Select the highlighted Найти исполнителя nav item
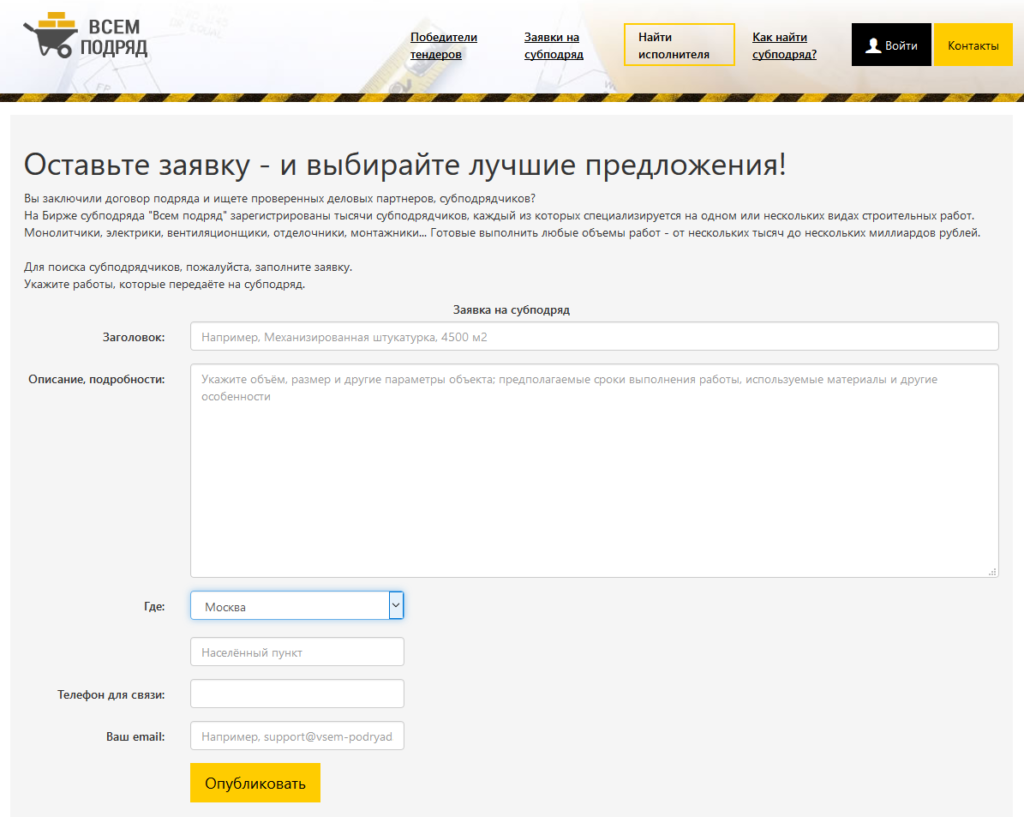The height and width of the screenshot is (817, 1024). coord(679,44)
